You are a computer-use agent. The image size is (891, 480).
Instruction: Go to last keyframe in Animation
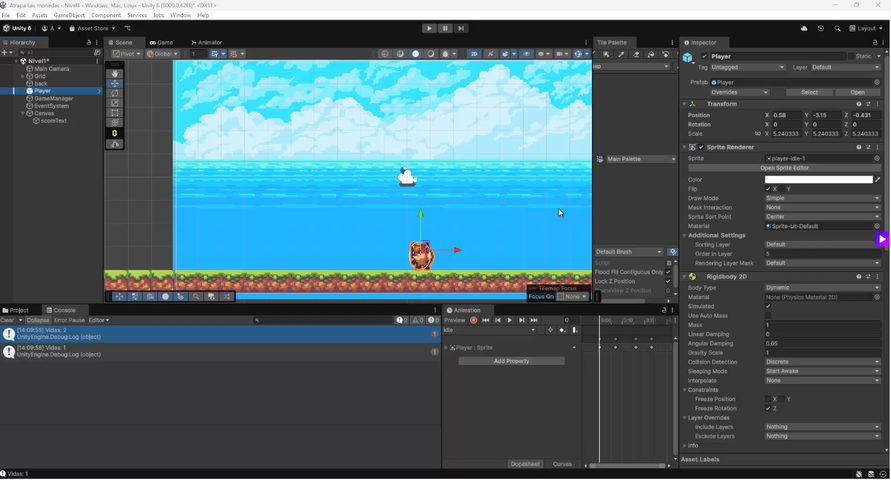(x=534, y=320)
